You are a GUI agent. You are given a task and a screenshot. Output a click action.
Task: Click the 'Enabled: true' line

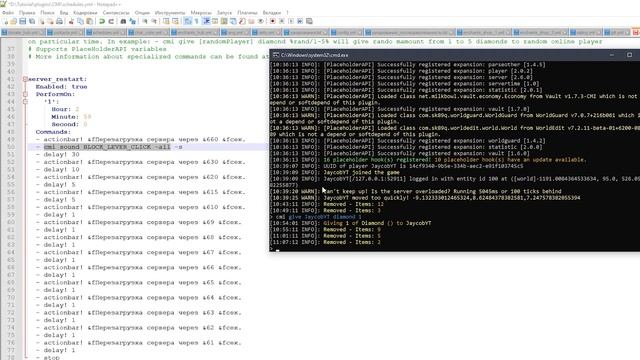point(61,87)
